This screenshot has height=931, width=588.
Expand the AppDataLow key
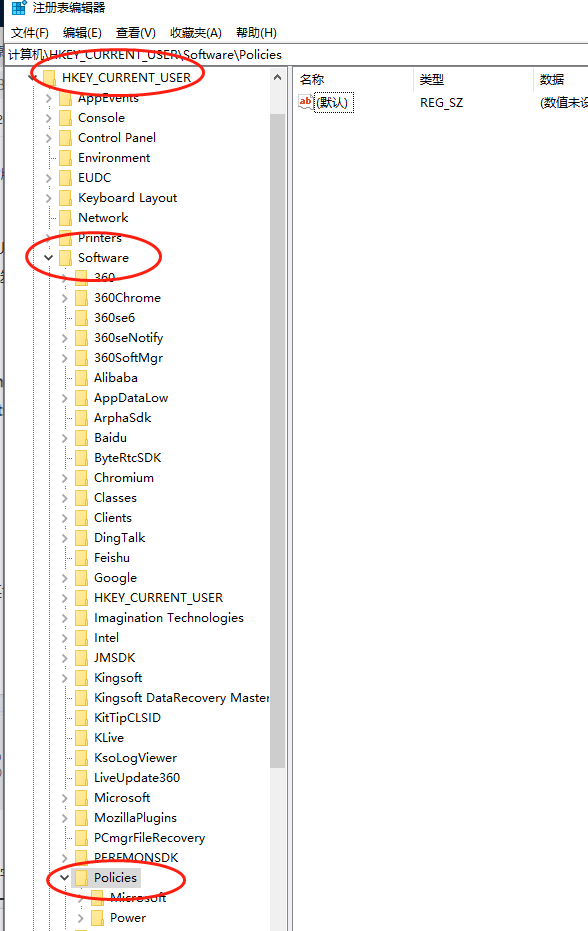pyautogui.click(x=64, y=398)
